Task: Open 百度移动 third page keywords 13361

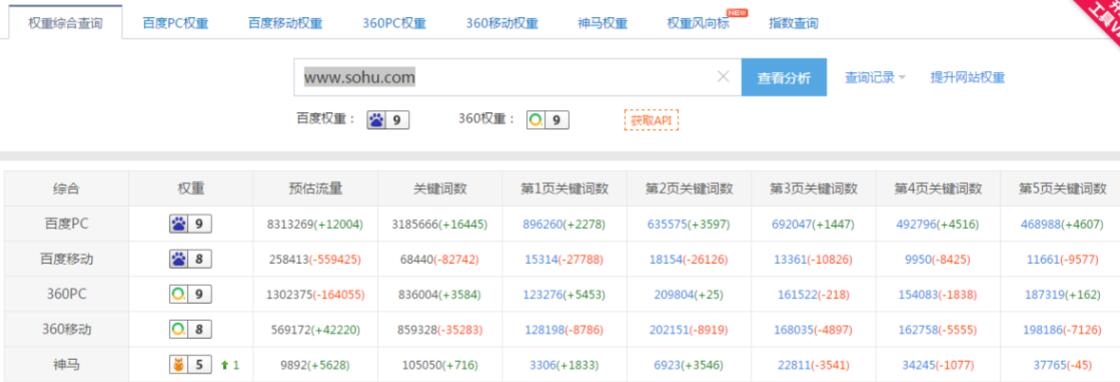Action: (790, 259)
